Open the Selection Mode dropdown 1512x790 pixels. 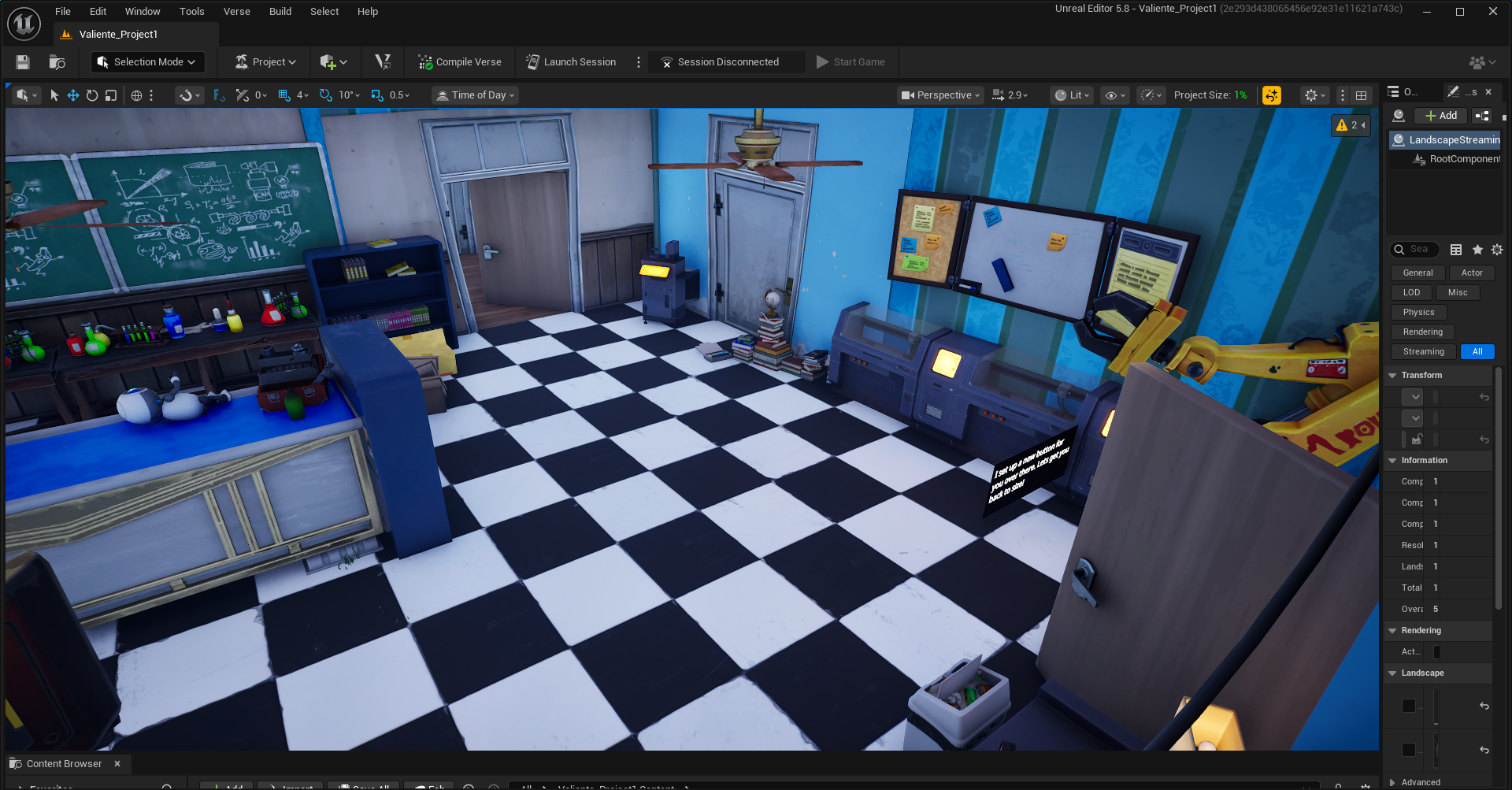click(x=146, y=62)
